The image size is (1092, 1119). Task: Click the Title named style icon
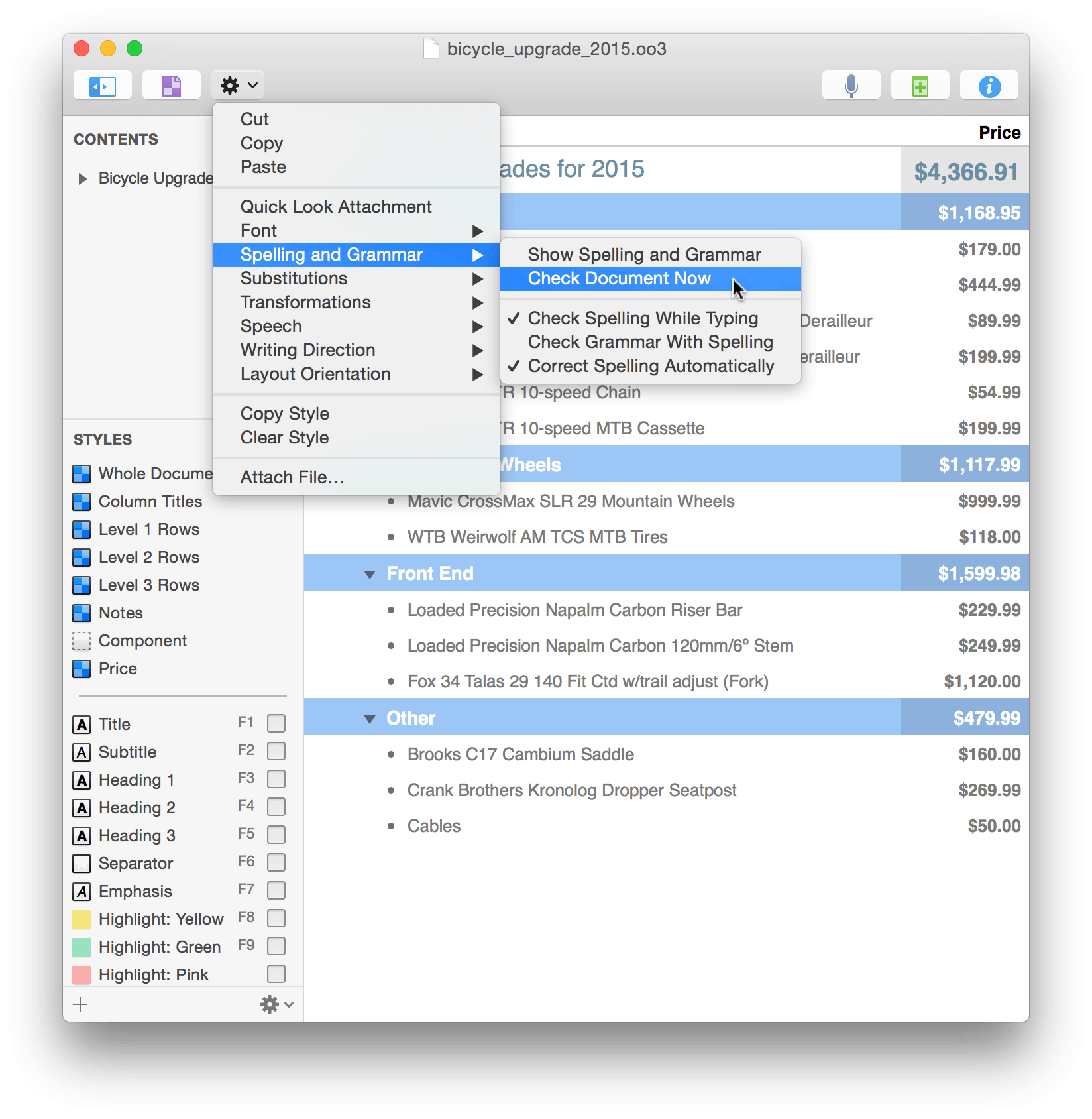click(x=82, y=725)
